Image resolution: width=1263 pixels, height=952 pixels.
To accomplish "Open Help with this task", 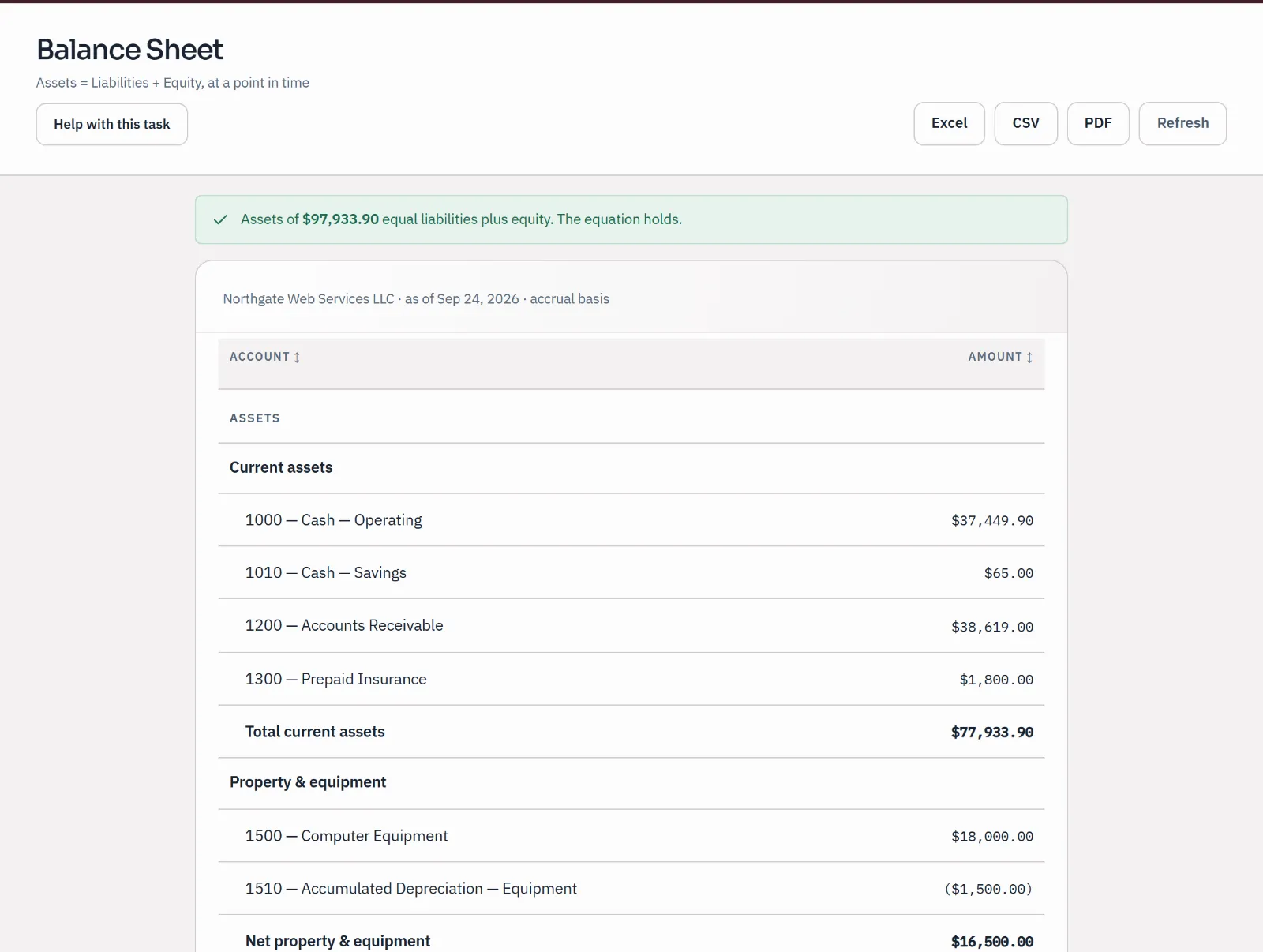I will (x=112, y=124).
